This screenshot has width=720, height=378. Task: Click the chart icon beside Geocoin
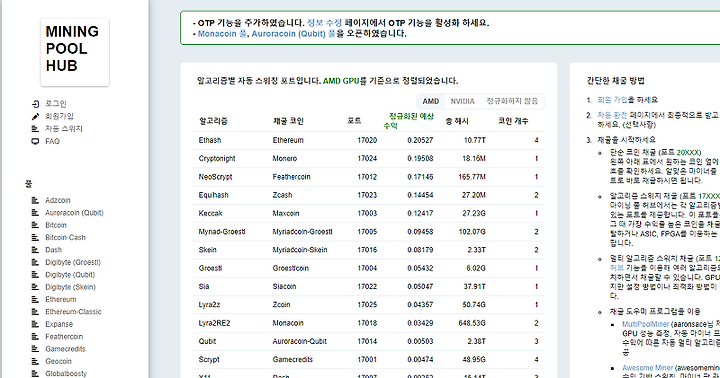[35, 361]
